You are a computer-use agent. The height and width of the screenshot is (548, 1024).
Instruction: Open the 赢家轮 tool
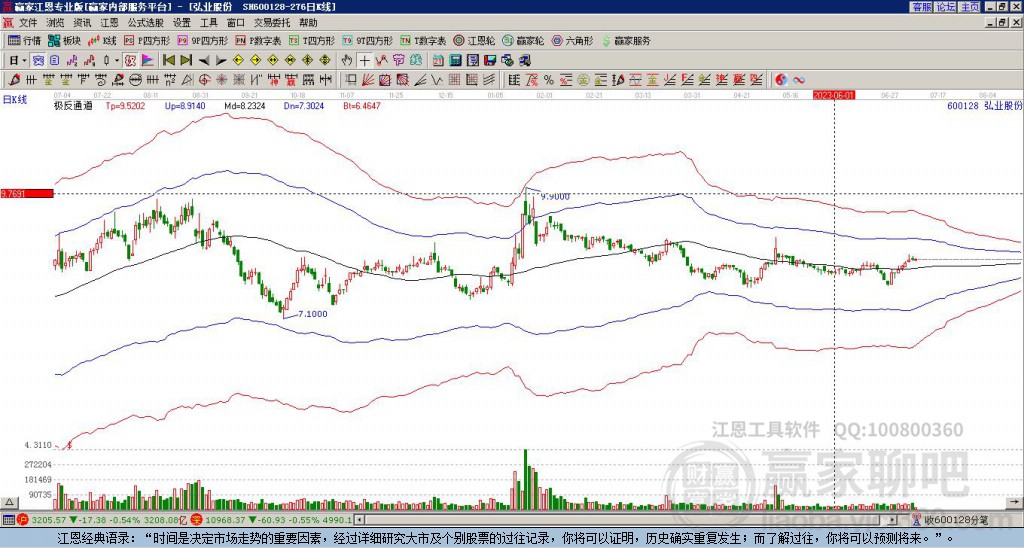pos(523,40)
